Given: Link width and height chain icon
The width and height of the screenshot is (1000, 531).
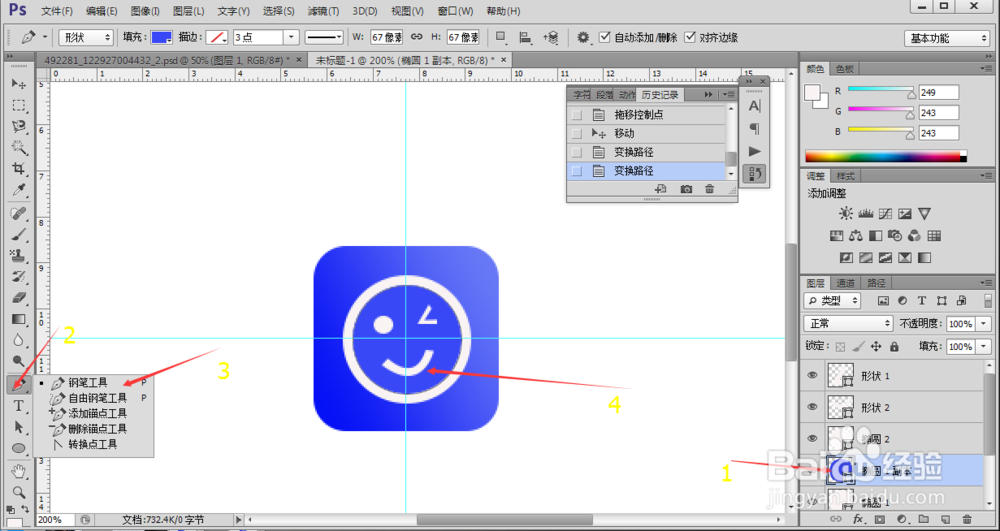Looking at the screenshot, I should 417,37.
